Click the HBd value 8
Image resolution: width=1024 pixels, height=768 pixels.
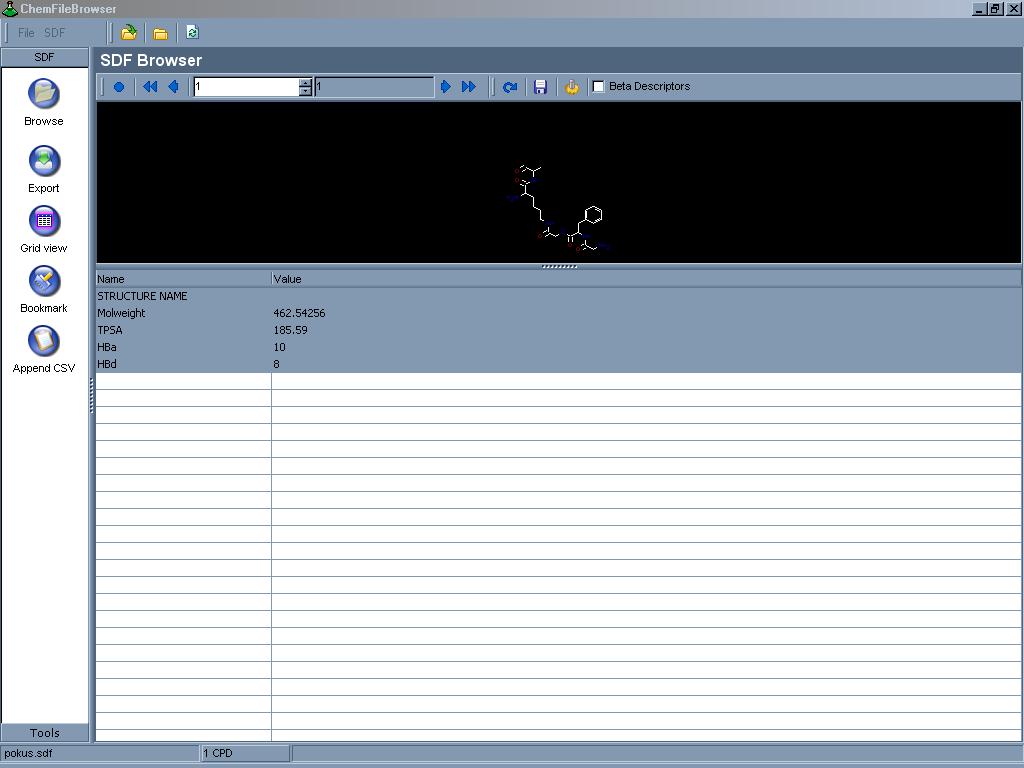(276, 364)
